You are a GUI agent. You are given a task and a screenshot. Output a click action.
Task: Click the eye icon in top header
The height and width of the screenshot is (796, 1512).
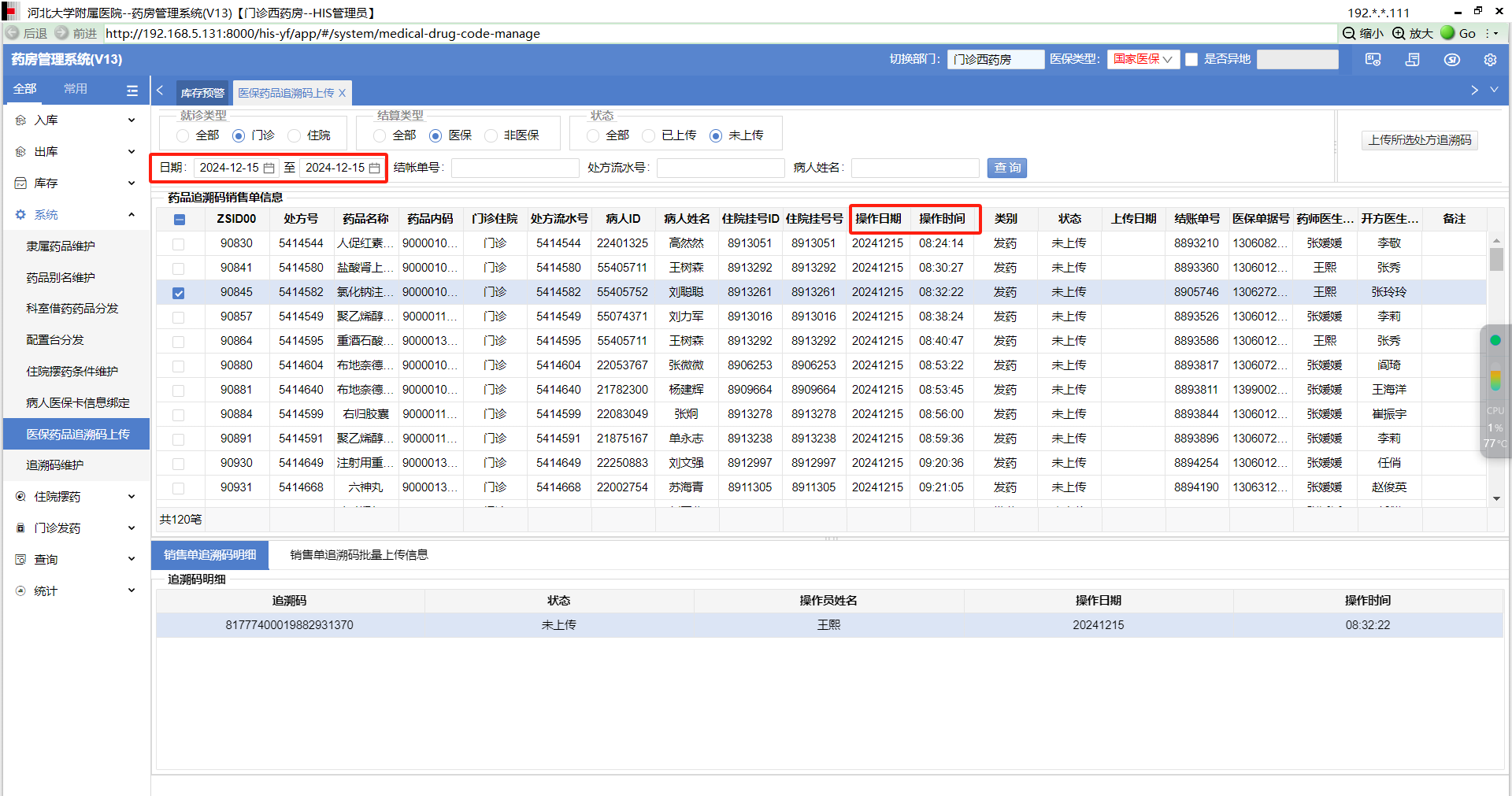[x=1451, y=60]
